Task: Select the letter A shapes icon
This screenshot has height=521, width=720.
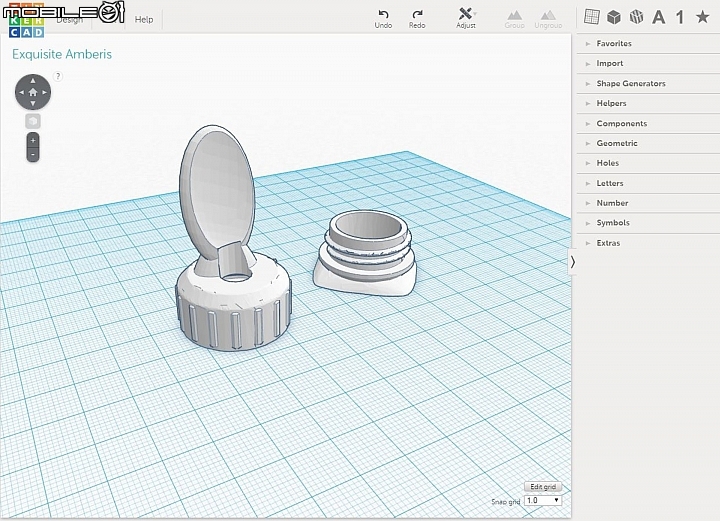Action: (x=658, y=17)
